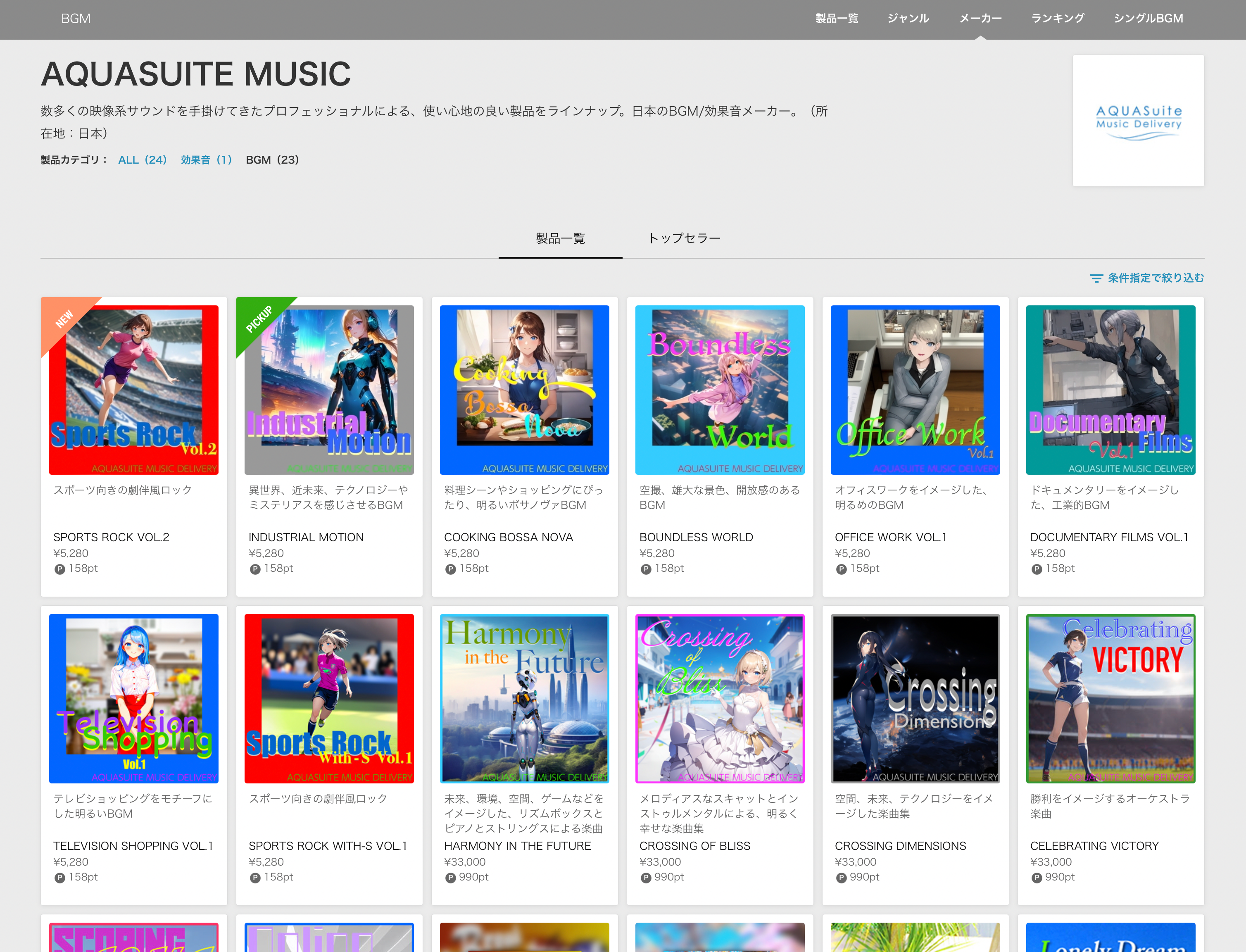Image resolution: width=1246 pixels, height=952 pixels.
Task: Open the partially visible Lonely Dream cover
Action: [x=1111, y=937]
